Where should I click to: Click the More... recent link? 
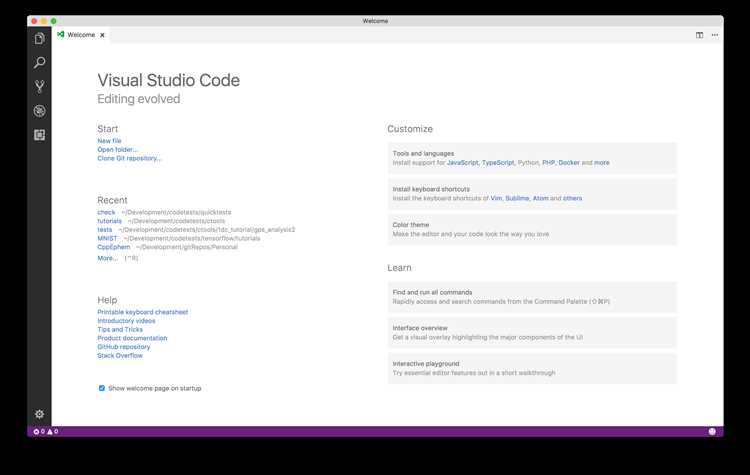point(108,258)
